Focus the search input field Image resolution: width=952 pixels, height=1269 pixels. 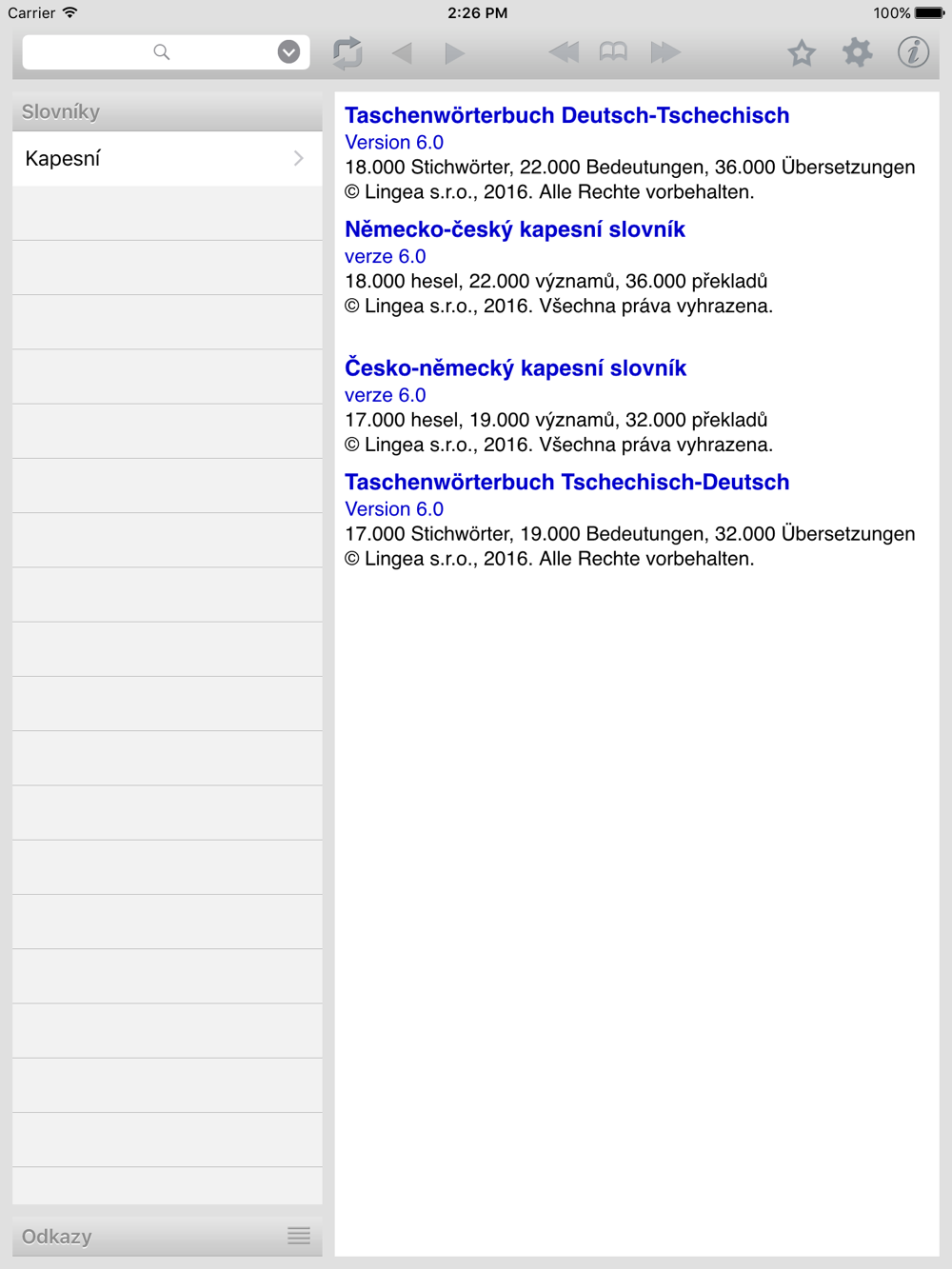point(166,52)
